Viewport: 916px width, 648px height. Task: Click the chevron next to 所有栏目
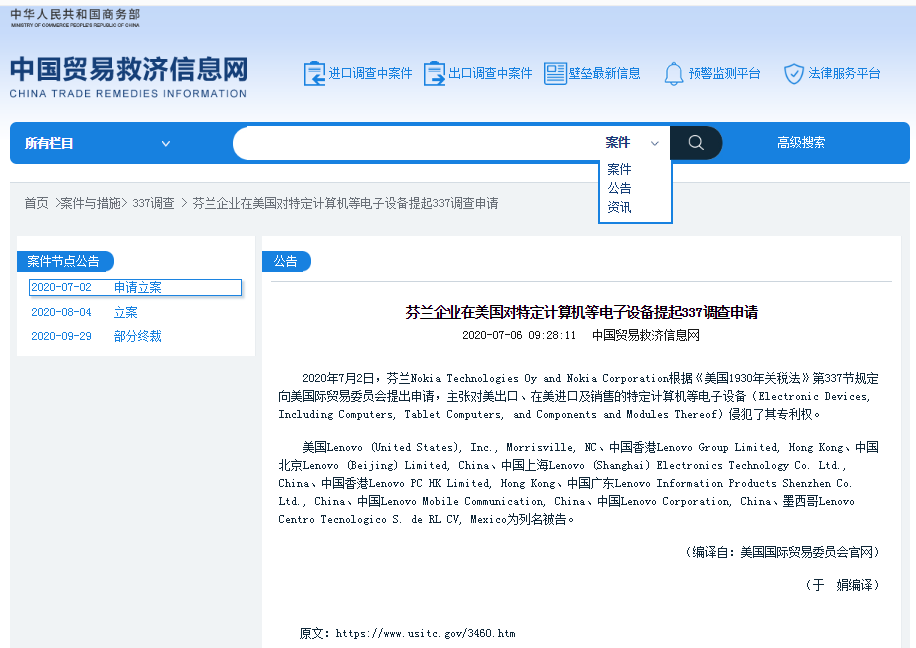click(x=166, y=144)
